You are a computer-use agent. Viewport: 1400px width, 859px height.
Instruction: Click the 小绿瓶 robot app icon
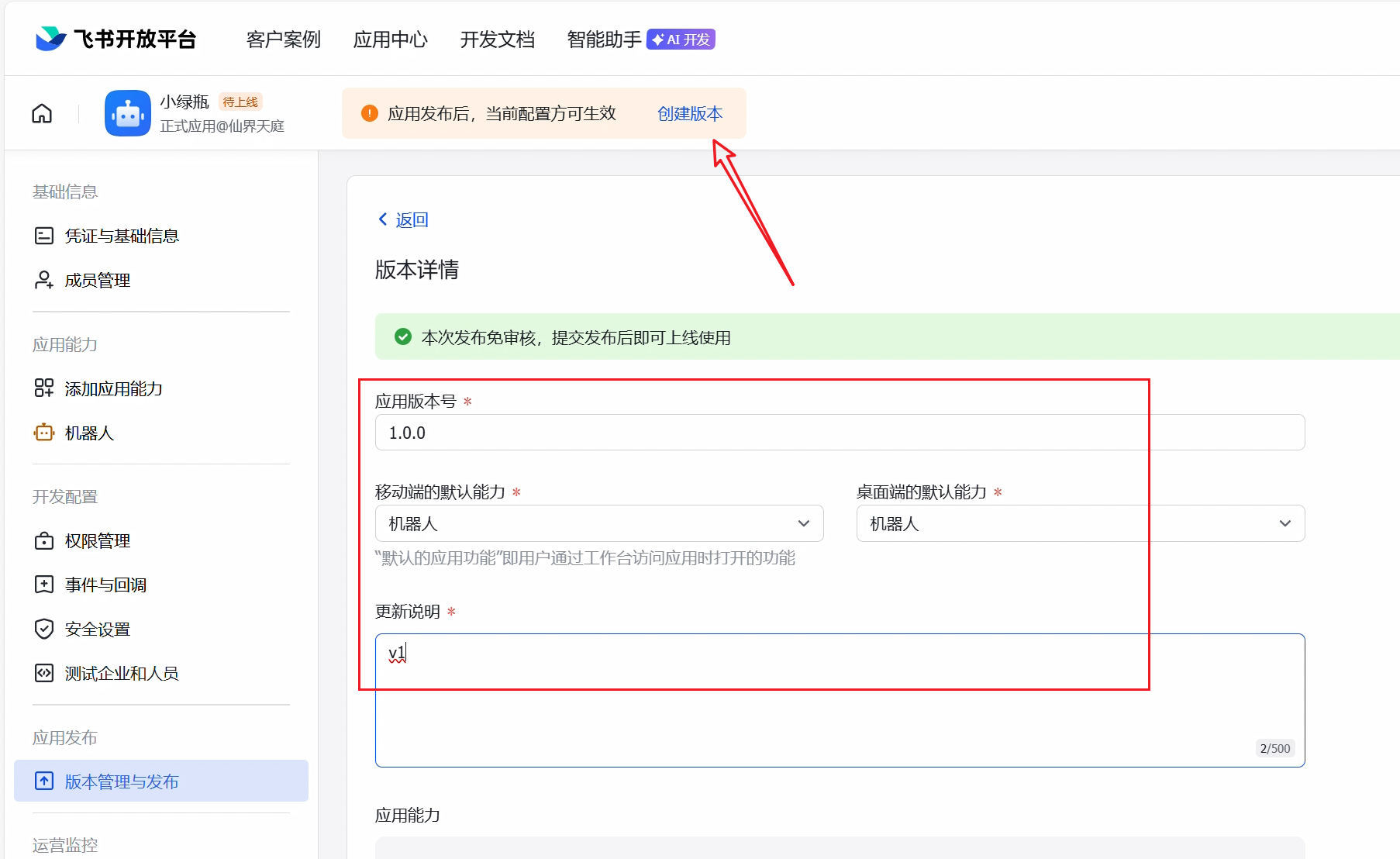click(x=128, y=114)
